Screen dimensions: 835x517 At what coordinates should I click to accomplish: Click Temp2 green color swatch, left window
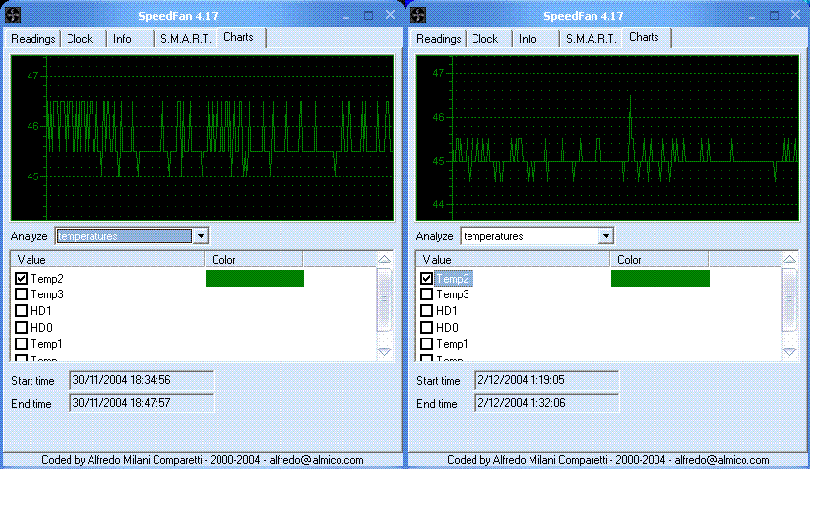pos(255,278)
